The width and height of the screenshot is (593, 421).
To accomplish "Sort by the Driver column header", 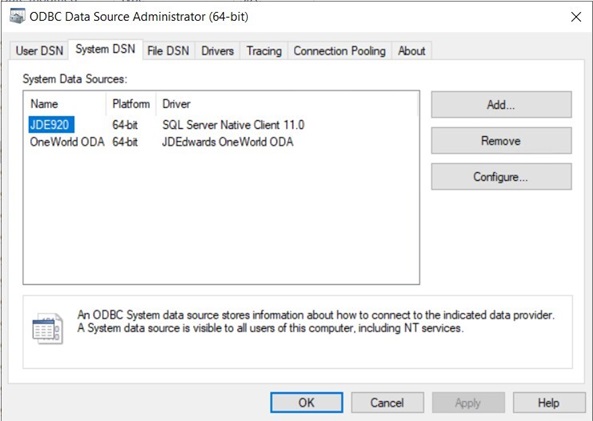I will tap(287, 104).
